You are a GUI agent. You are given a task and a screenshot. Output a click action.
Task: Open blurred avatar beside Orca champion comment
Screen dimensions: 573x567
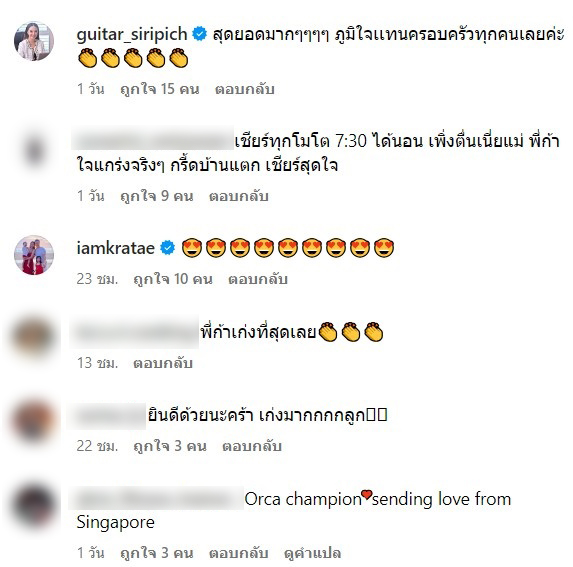point(34,506)
